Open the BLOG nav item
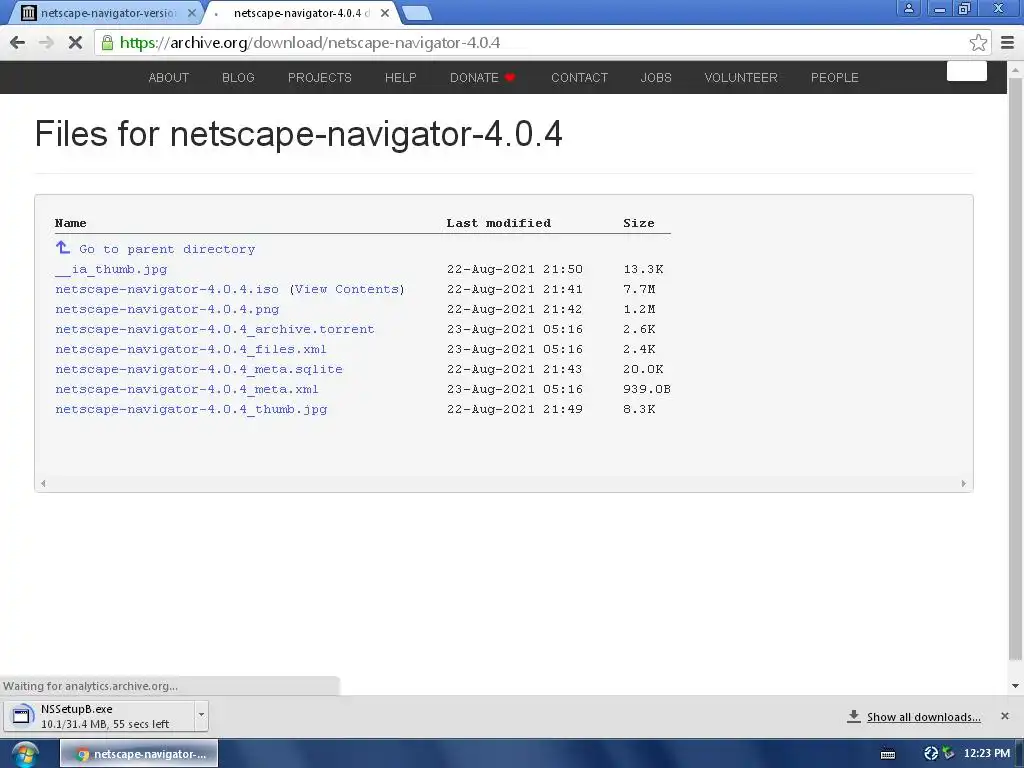Screen dimensions: 1024x768 [238, 78]
